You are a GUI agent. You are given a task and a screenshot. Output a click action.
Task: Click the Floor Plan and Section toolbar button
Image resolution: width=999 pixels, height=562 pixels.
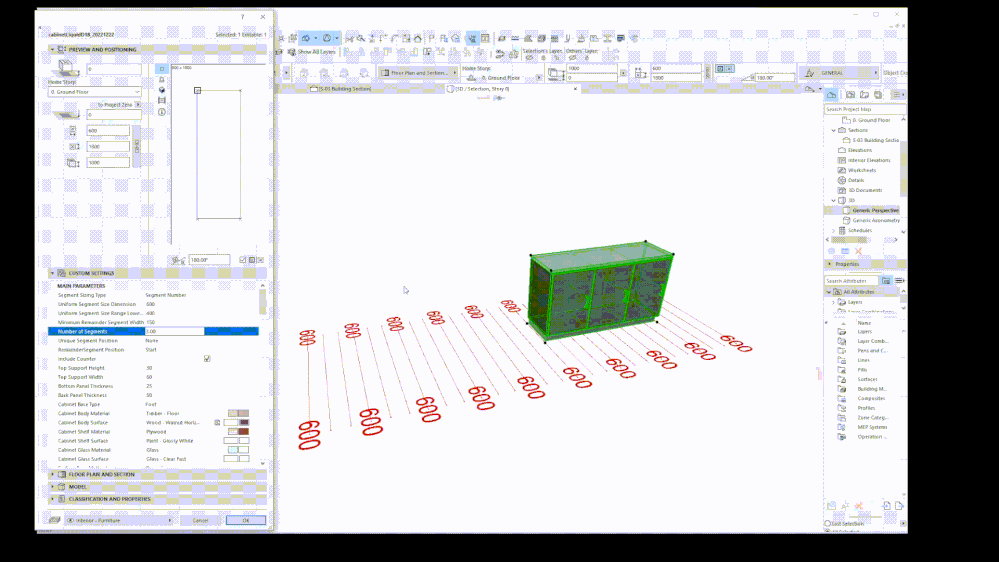click(x=419, y=73)
